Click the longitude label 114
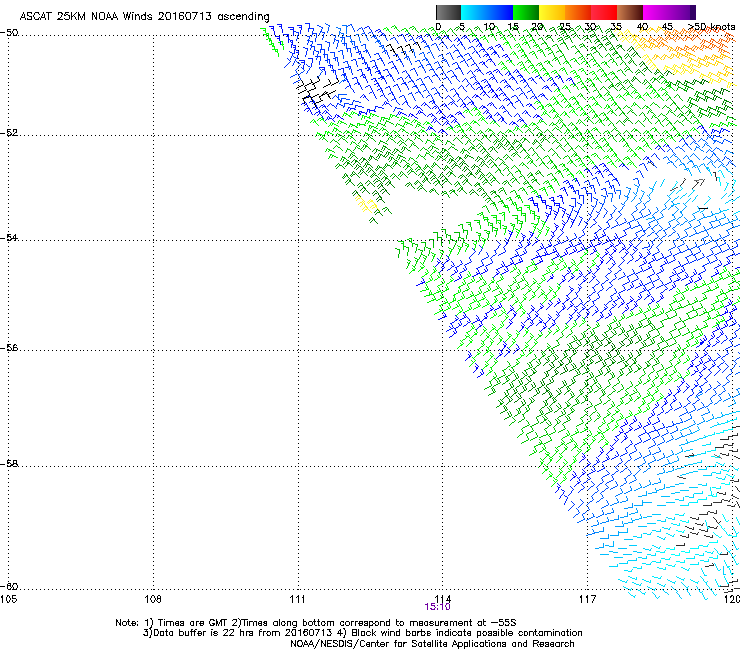The image size is (740, 650). coord(442,599)
